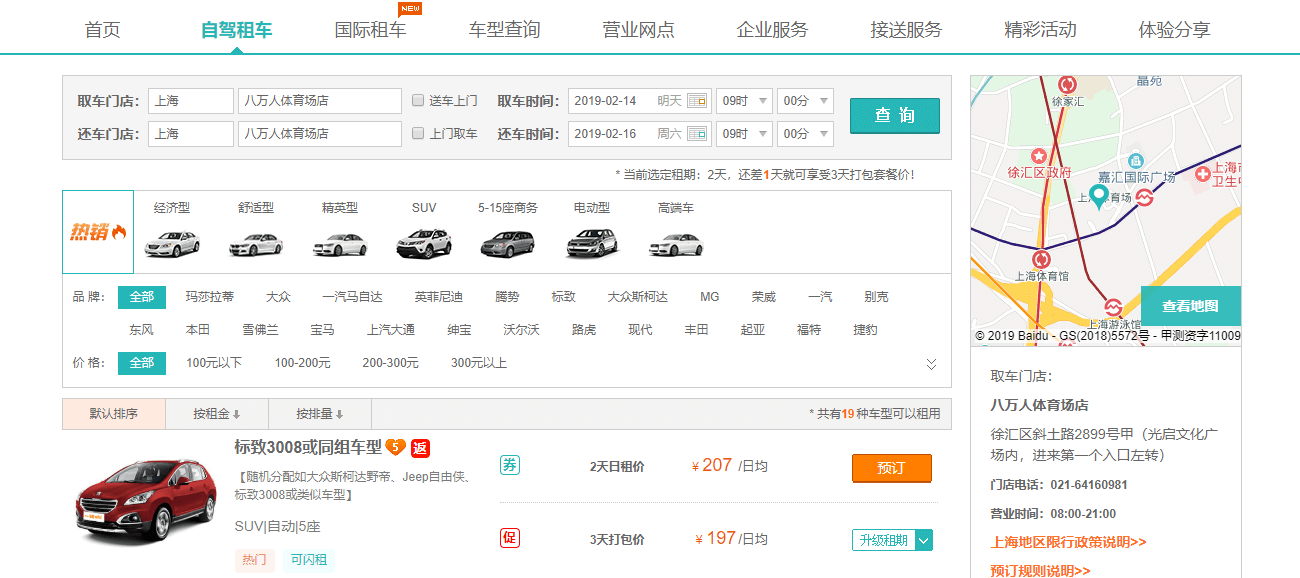Viewport: 1300px width, 578px height.
Task: Select the 默认排序 sort tab
Action: 114,414
